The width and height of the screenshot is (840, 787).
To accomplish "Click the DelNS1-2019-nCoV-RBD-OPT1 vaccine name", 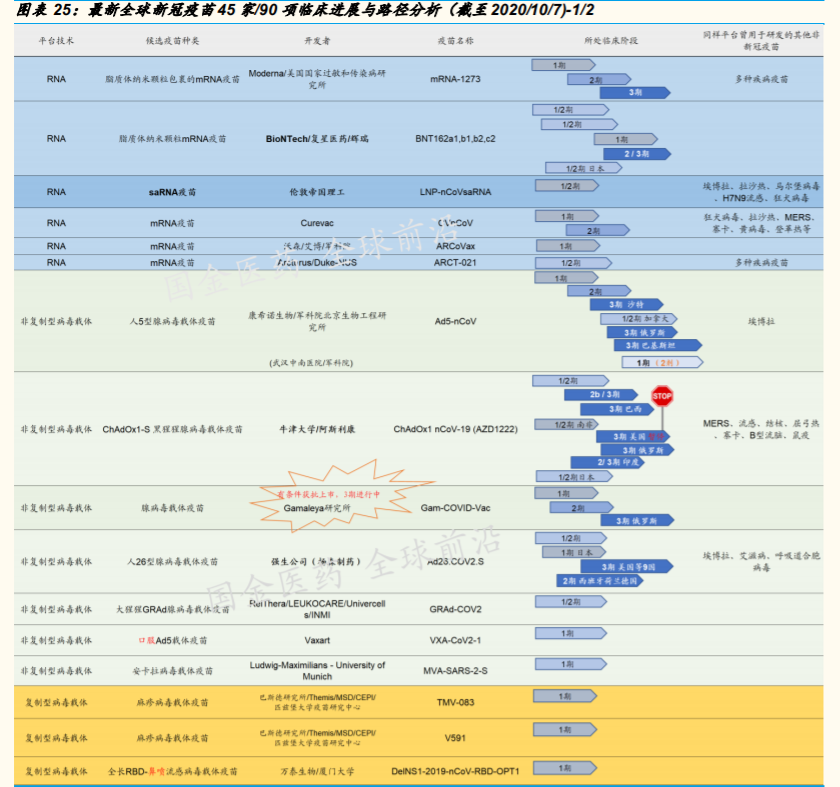I will [x=455, y=771].
